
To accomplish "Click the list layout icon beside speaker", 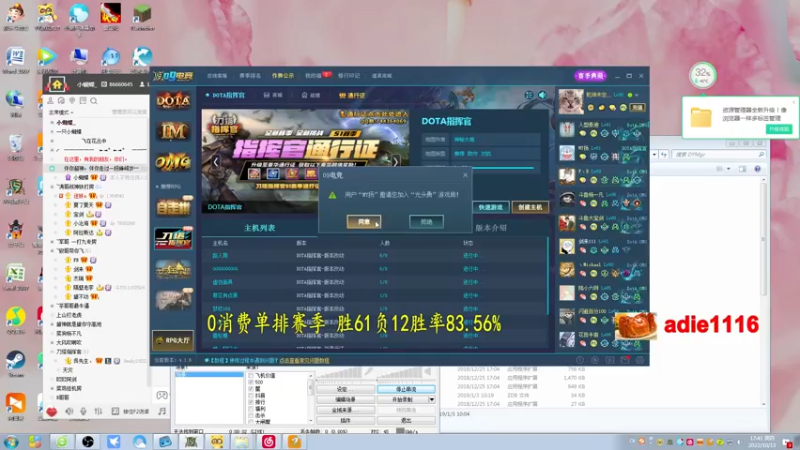I will click(x=529, y=95).
